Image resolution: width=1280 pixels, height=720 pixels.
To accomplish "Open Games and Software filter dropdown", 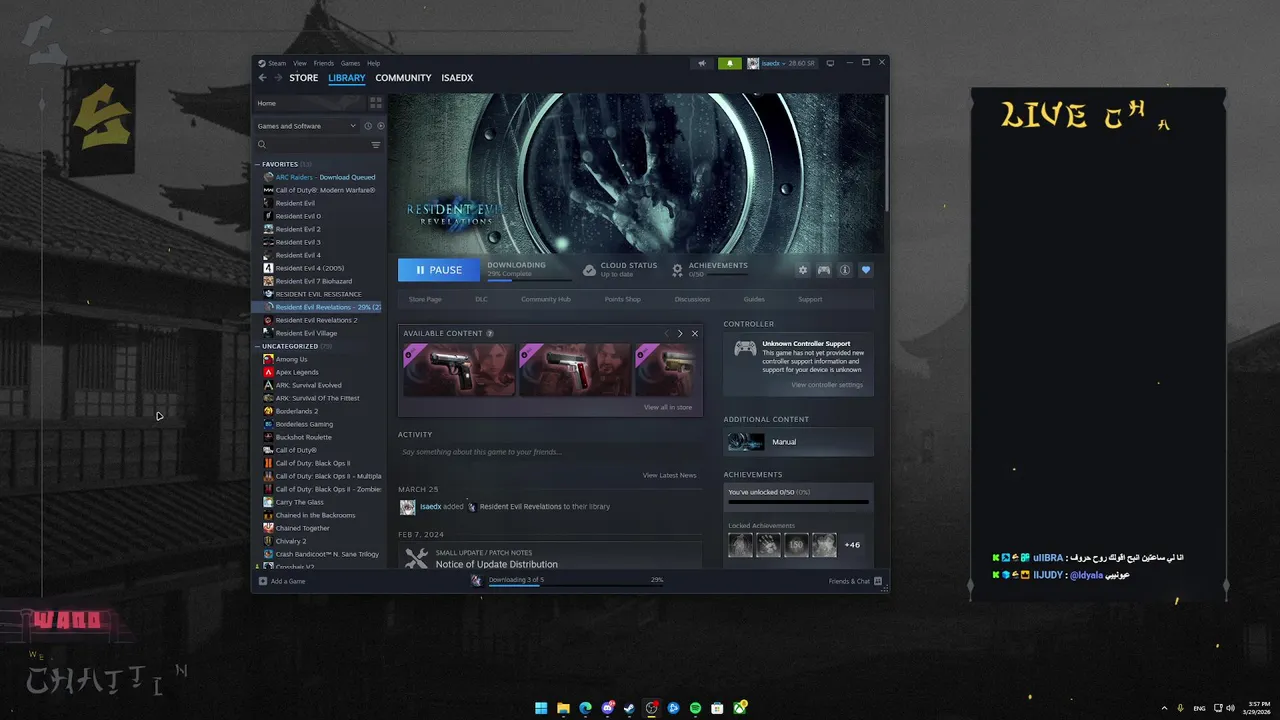I will [x=307, y=126].
